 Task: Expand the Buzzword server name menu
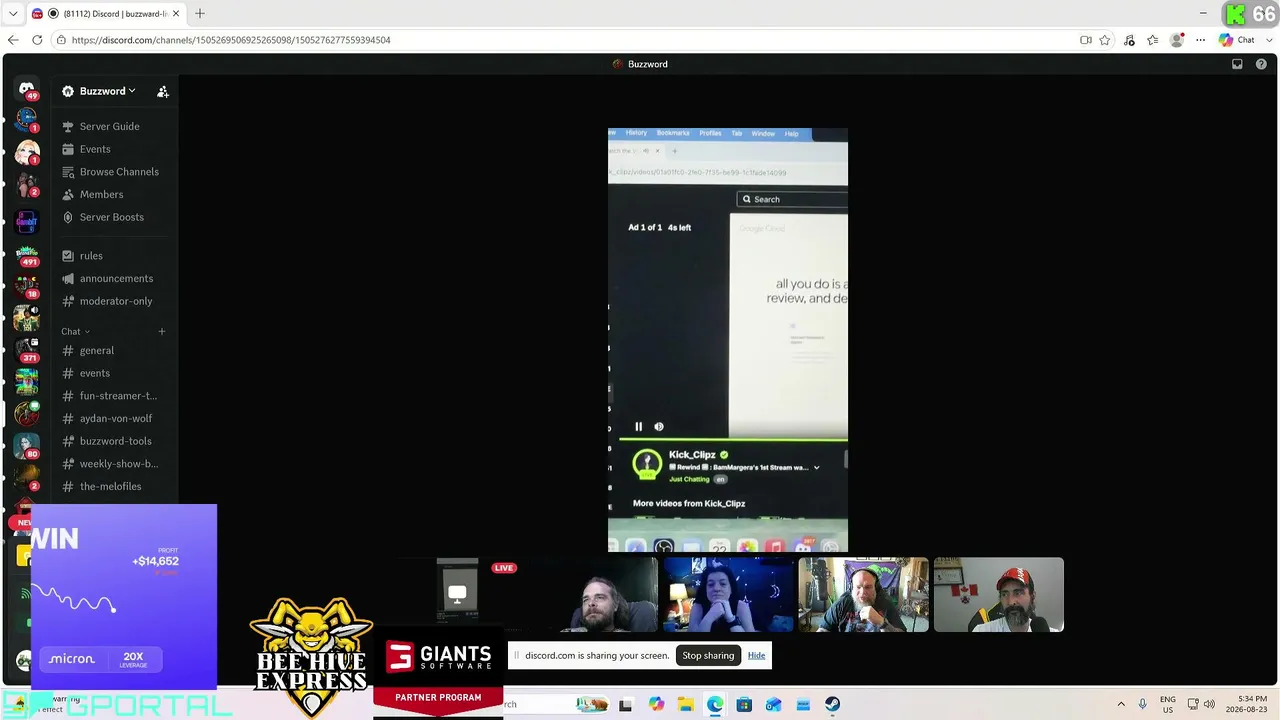pyautogui.click(x=107, y=91)
